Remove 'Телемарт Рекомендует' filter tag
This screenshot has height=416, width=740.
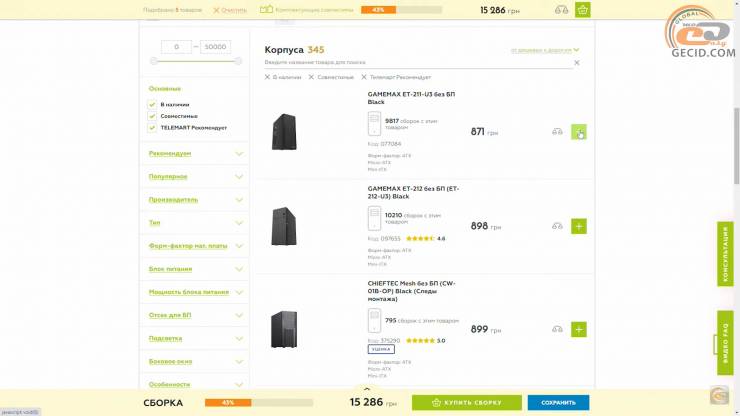click(x=364, y=77)
